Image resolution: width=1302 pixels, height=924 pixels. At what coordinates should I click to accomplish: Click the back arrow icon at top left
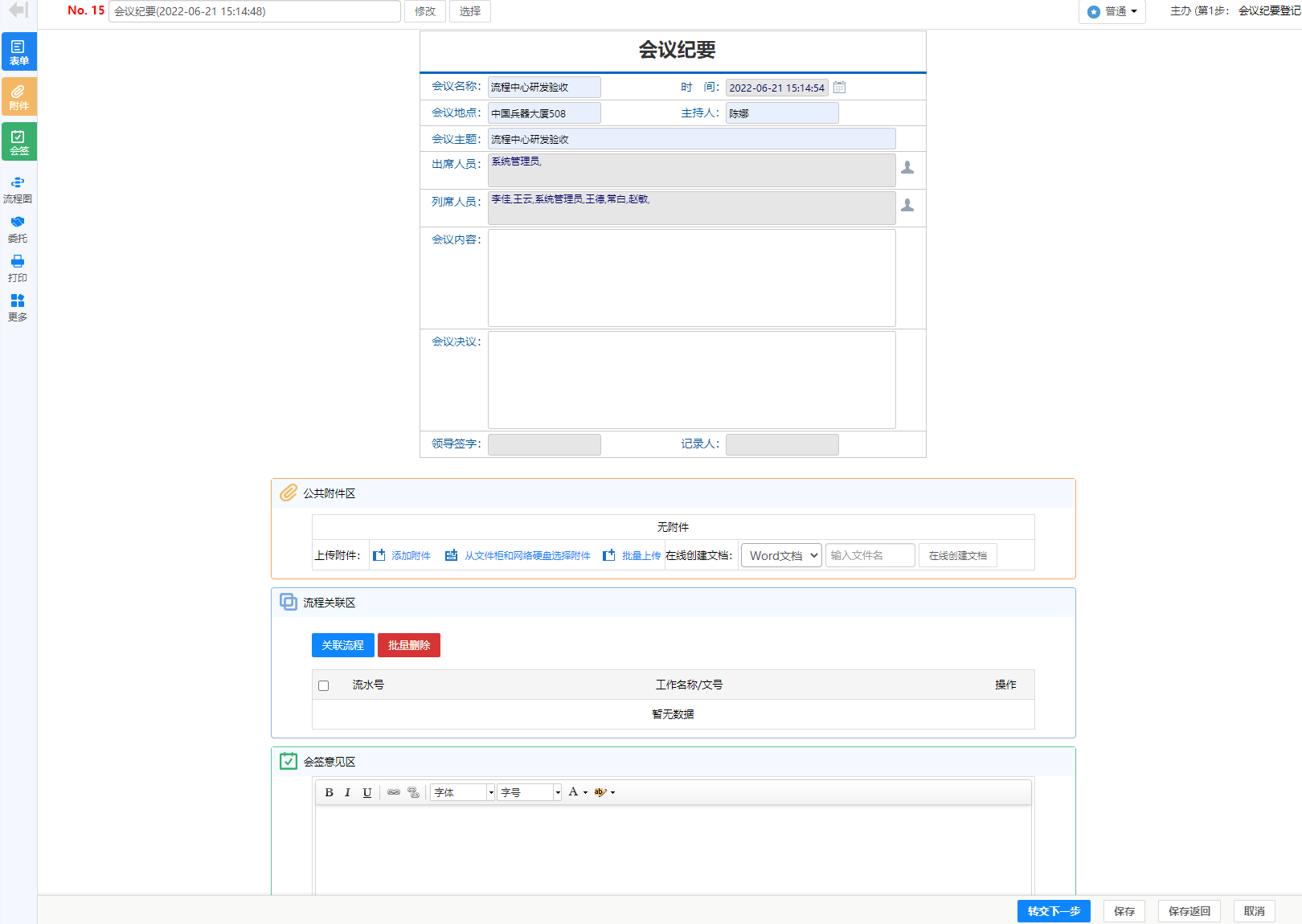pos(18,10)
